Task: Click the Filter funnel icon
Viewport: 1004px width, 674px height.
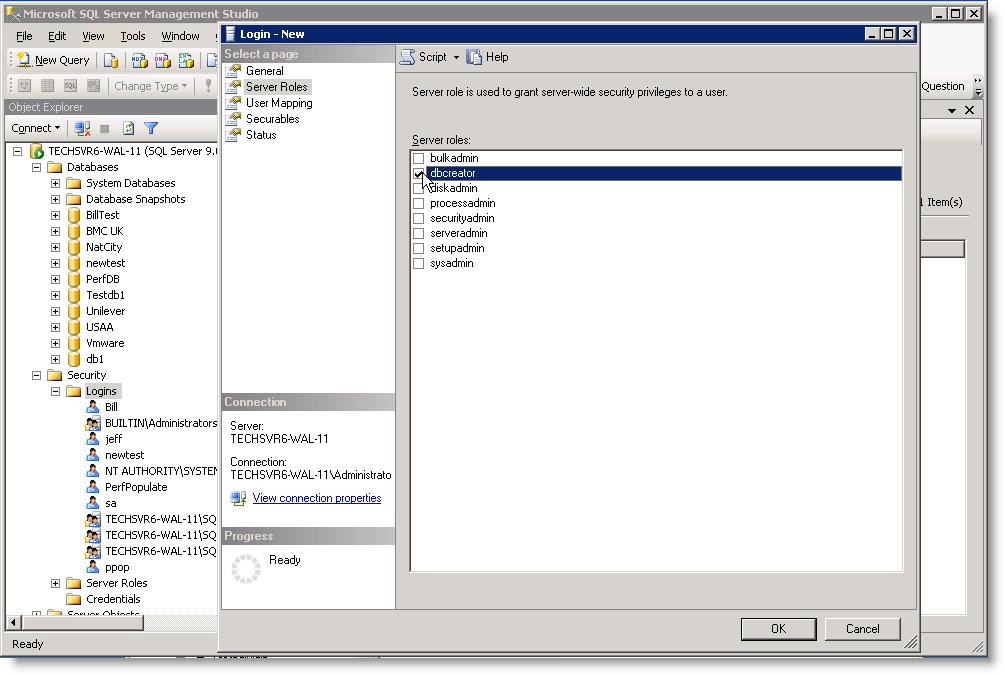Action: (x=151, y=128)
